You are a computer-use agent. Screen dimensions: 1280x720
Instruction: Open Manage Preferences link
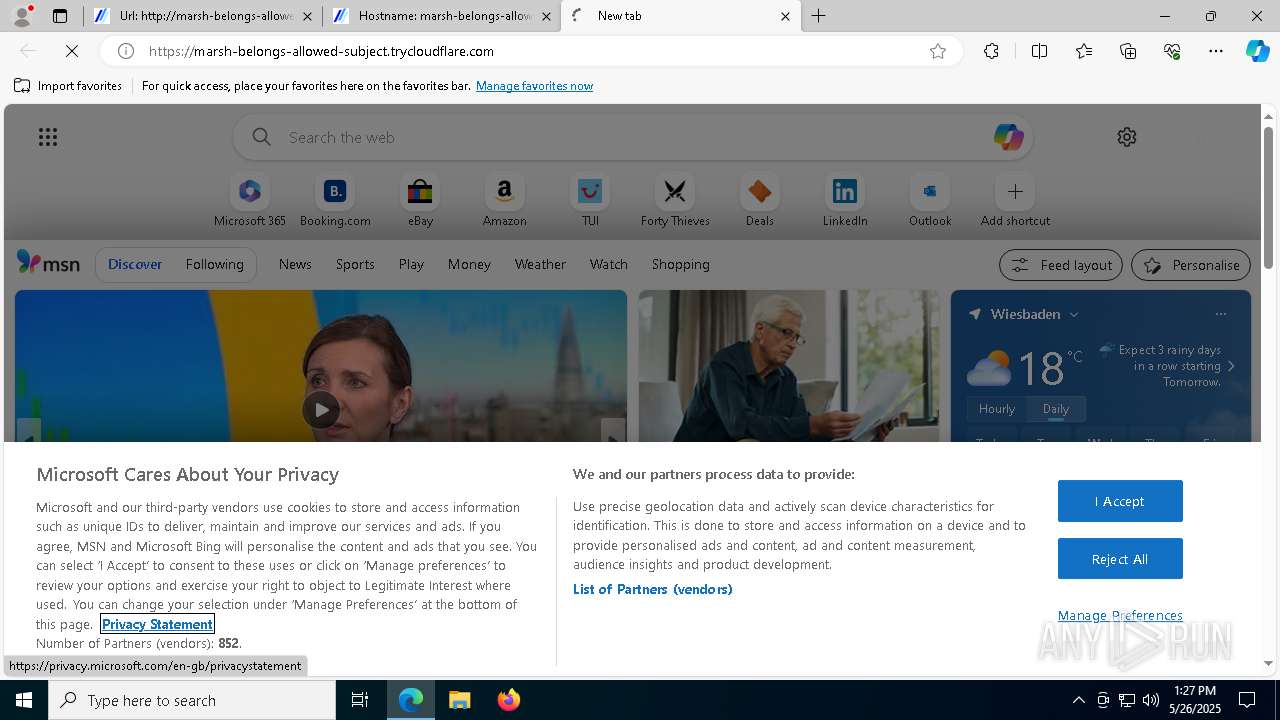point(1120,615)
